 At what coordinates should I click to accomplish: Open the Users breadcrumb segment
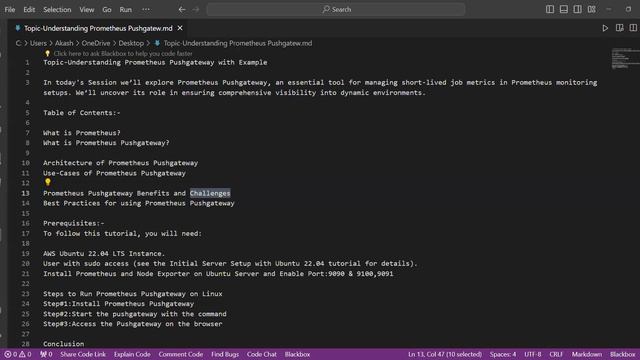38,43
